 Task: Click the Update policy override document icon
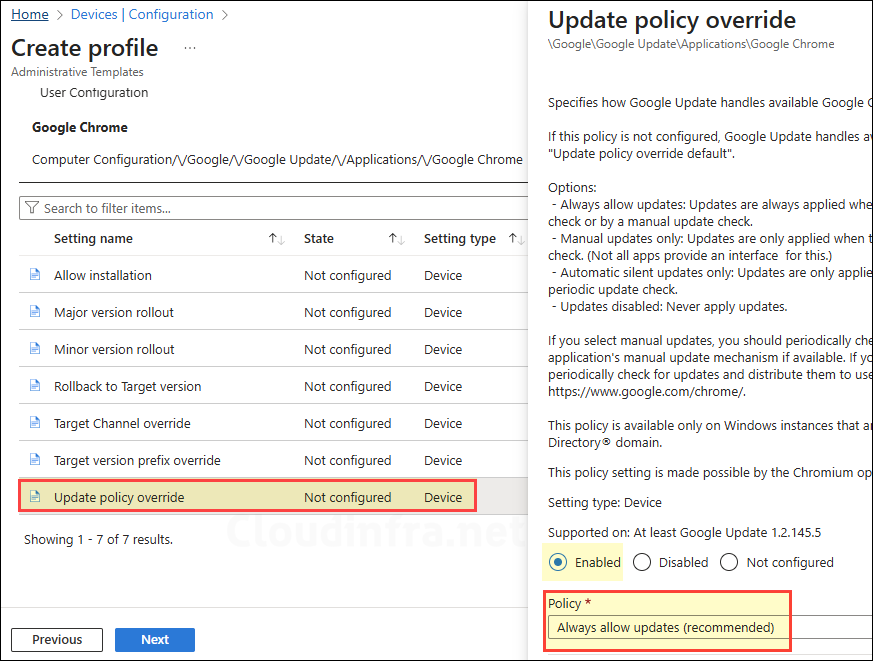coord(35,497)
